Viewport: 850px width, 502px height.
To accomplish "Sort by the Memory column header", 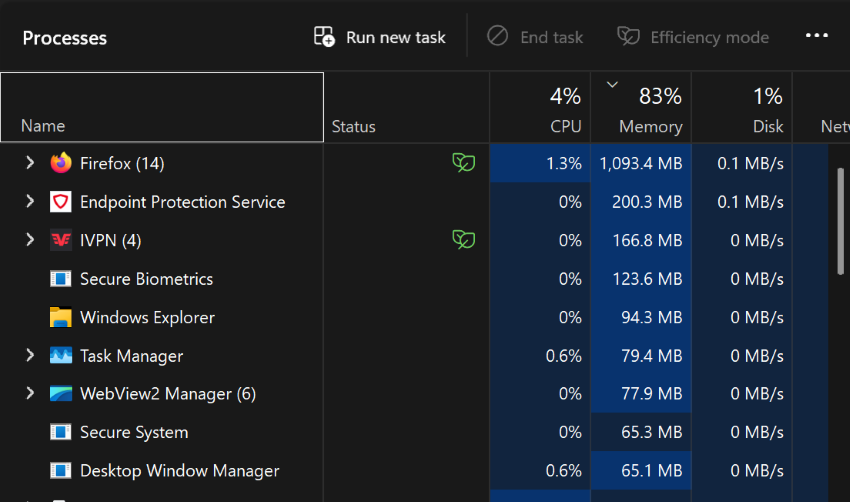I will tap(641, 107).
